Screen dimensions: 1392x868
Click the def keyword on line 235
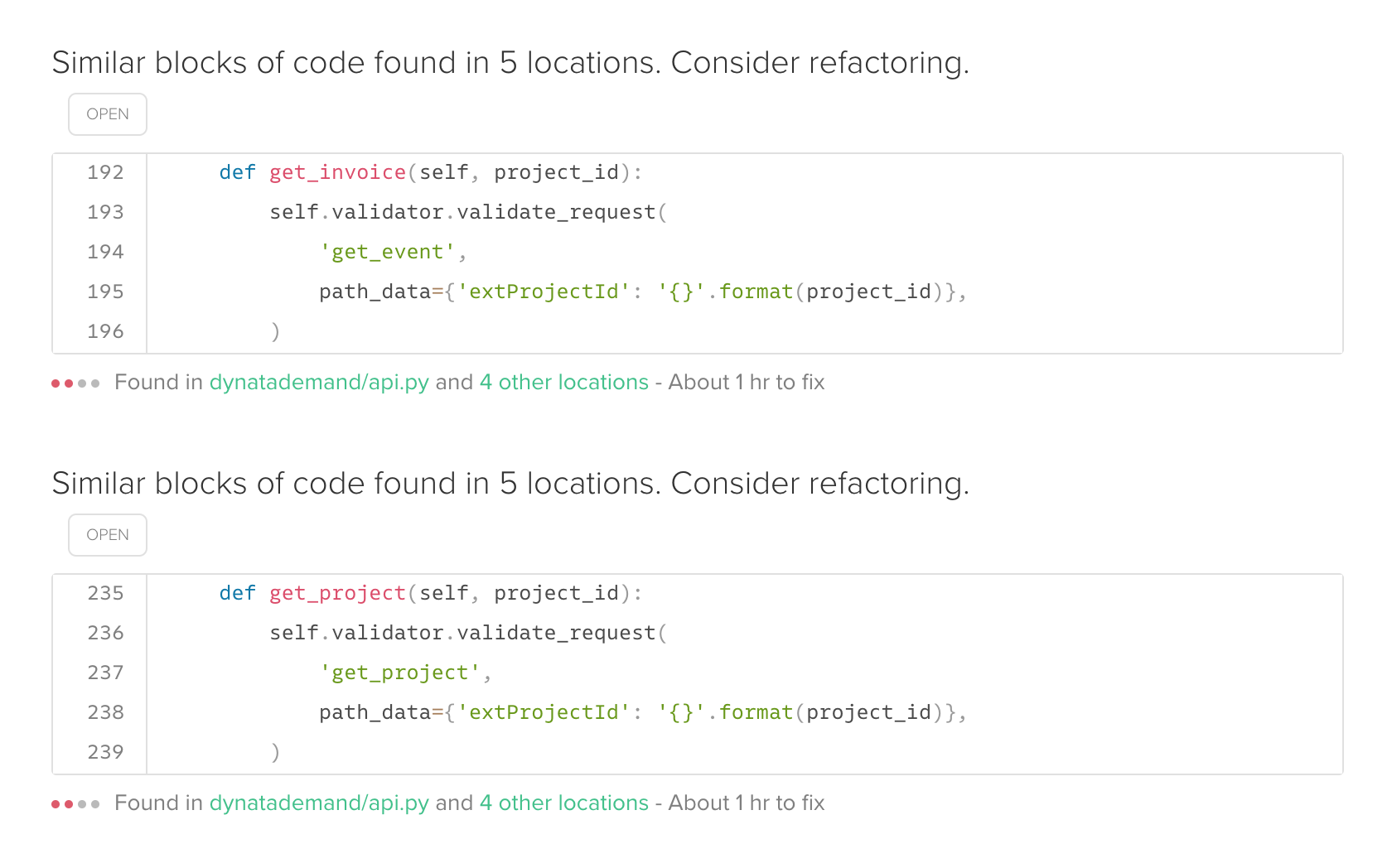click(237, 593)
